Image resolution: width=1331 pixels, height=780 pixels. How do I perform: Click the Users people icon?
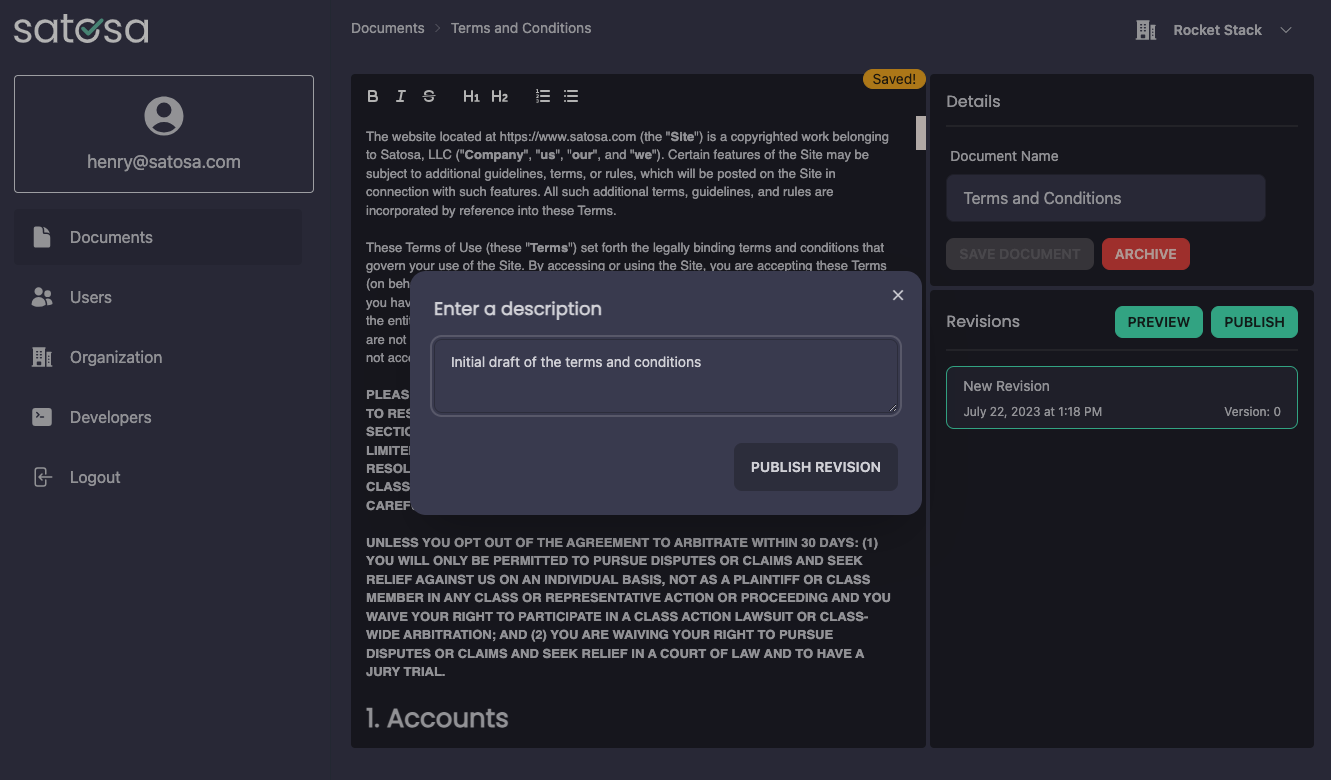[42, 297]
